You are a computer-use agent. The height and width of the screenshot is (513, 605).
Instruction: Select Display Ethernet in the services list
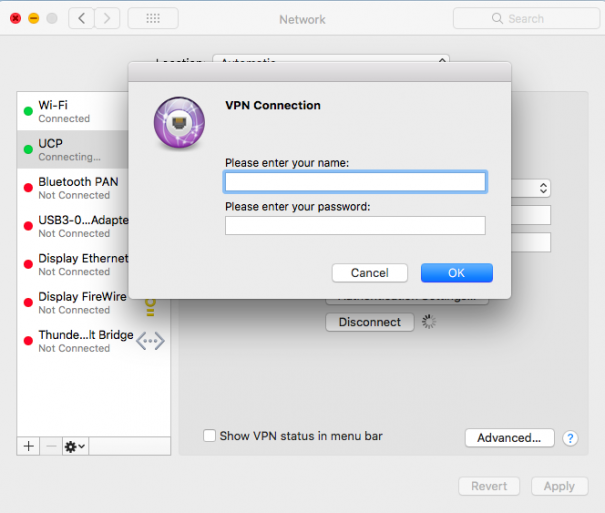(73, 264)
